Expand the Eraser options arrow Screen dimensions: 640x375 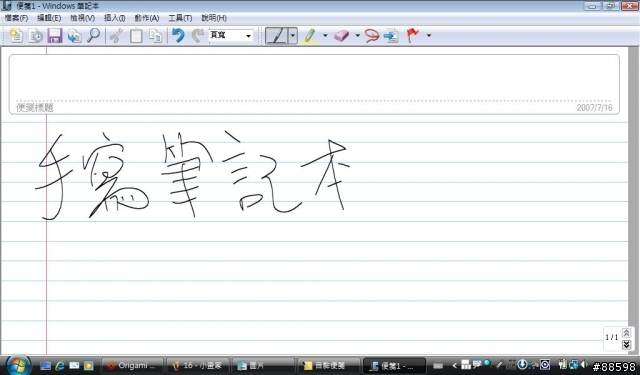click(358, 36)
